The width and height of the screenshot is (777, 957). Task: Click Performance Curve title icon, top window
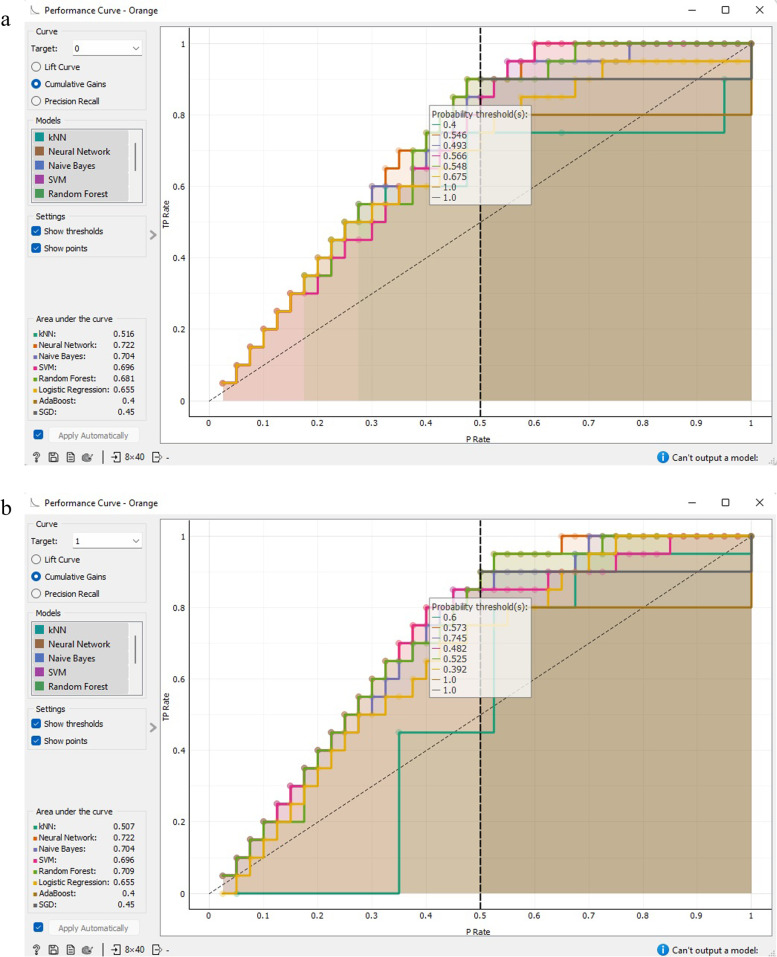pyautogui.click(x=35, y=10)
